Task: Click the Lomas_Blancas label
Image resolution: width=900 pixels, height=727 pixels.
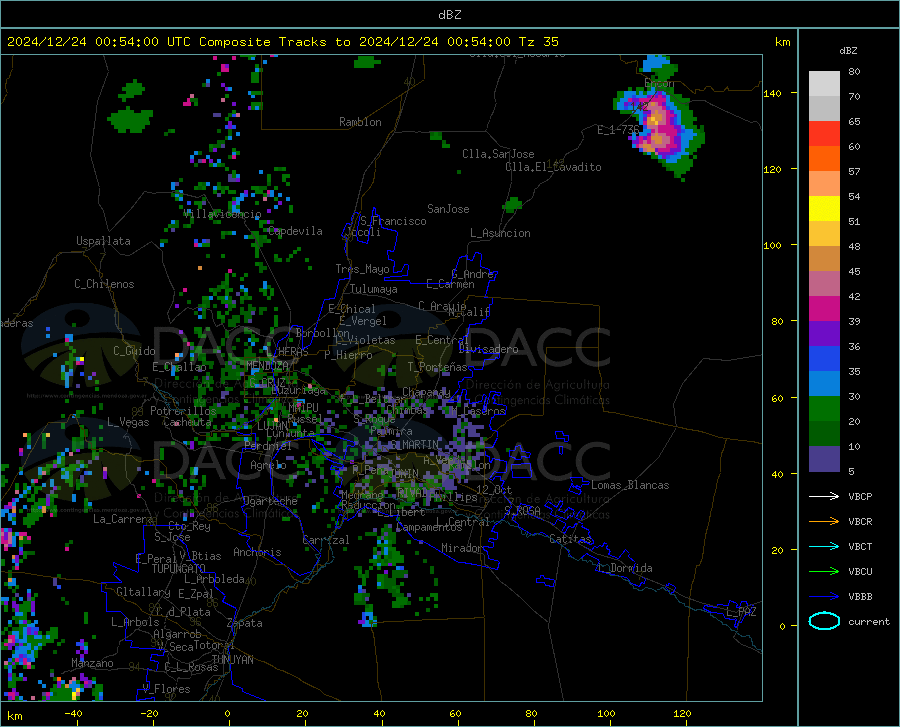Action: [630, 485]
